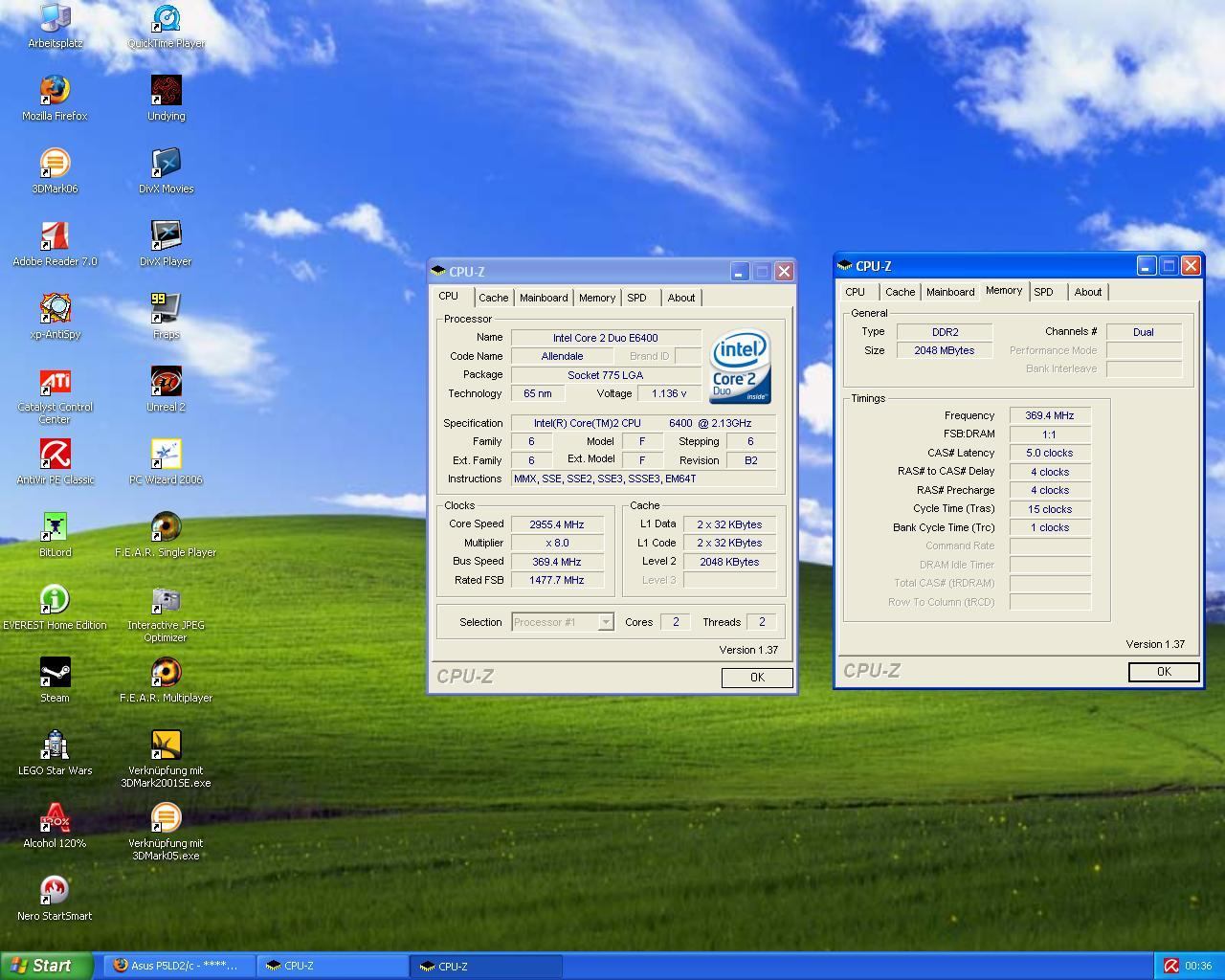This screenshot has height=980, width=1225.
Task: Open the Windows Start menu
Action: click(x=46, y=966)
